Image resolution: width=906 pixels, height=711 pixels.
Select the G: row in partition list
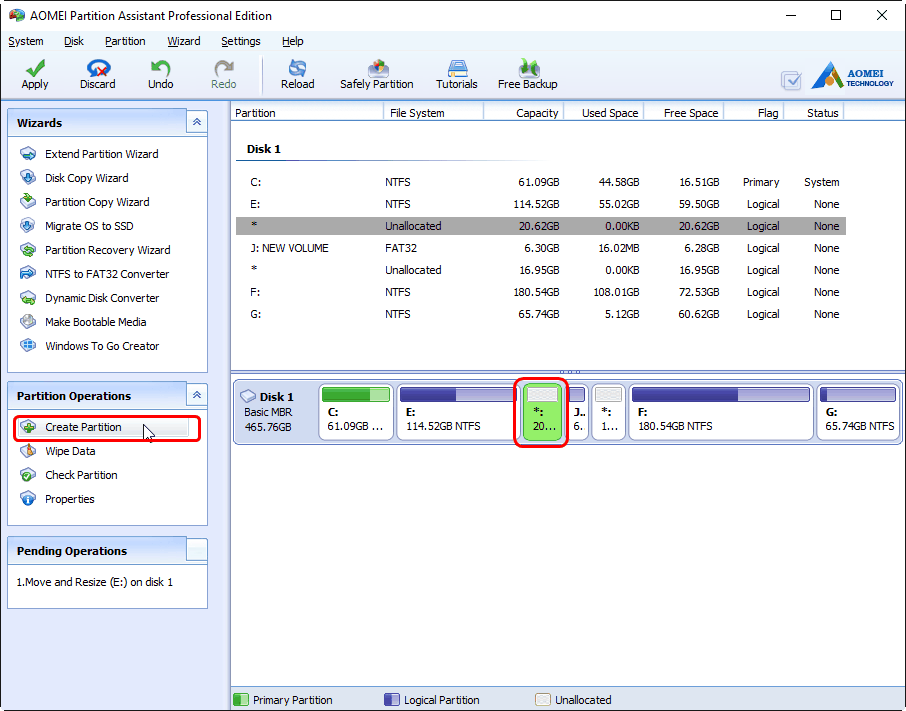point(541,314)
